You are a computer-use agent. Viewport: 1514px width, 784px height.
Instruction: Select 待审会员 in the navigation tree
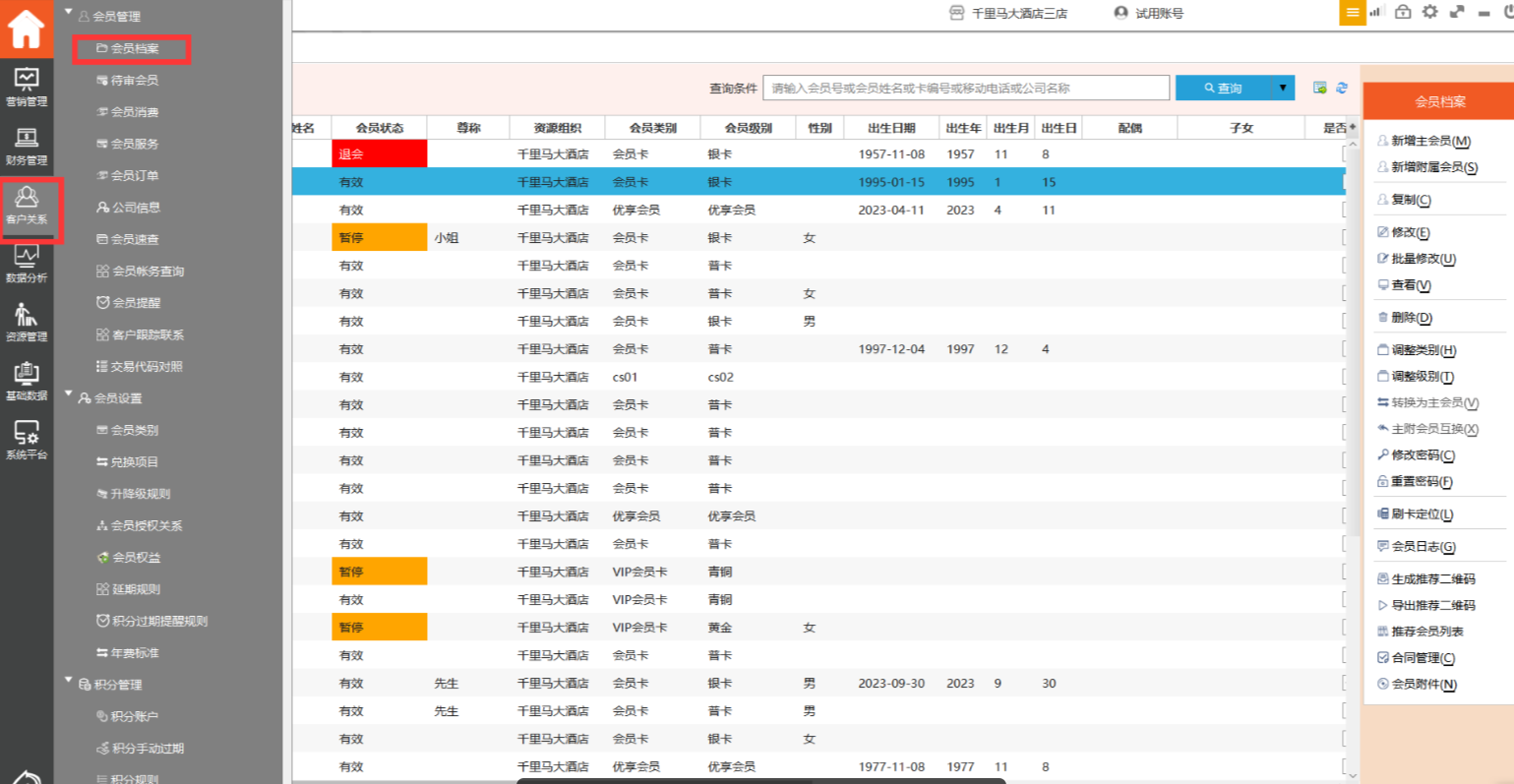[x=134, y=81]
